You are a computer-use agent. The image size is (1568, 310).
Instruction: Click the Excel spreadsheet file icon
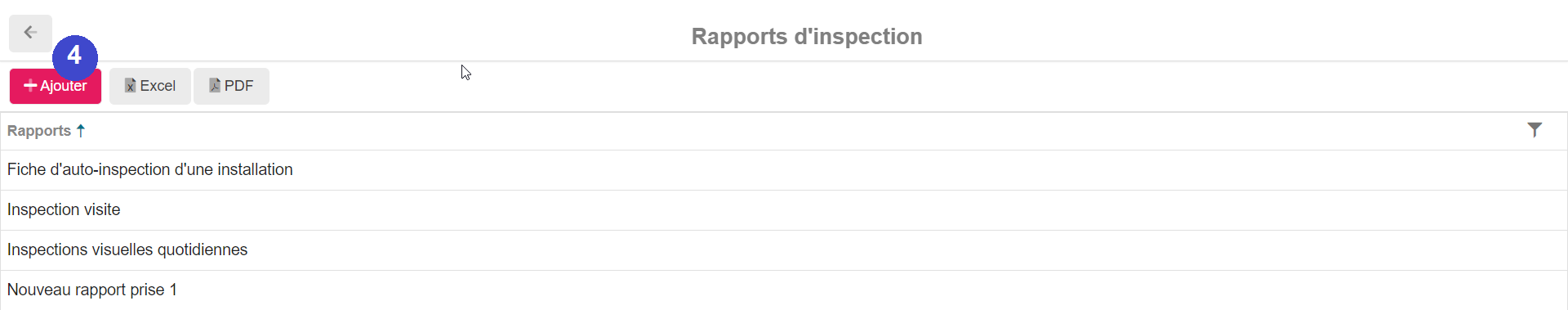(130, 86)
